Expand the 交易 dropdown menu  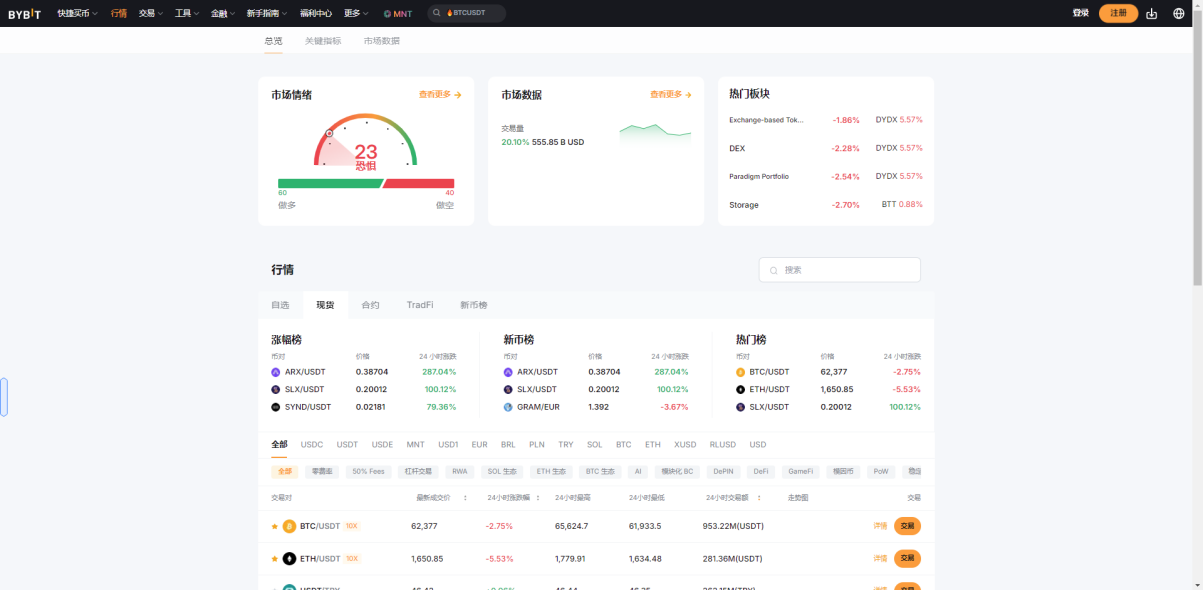tap(151, 14)
